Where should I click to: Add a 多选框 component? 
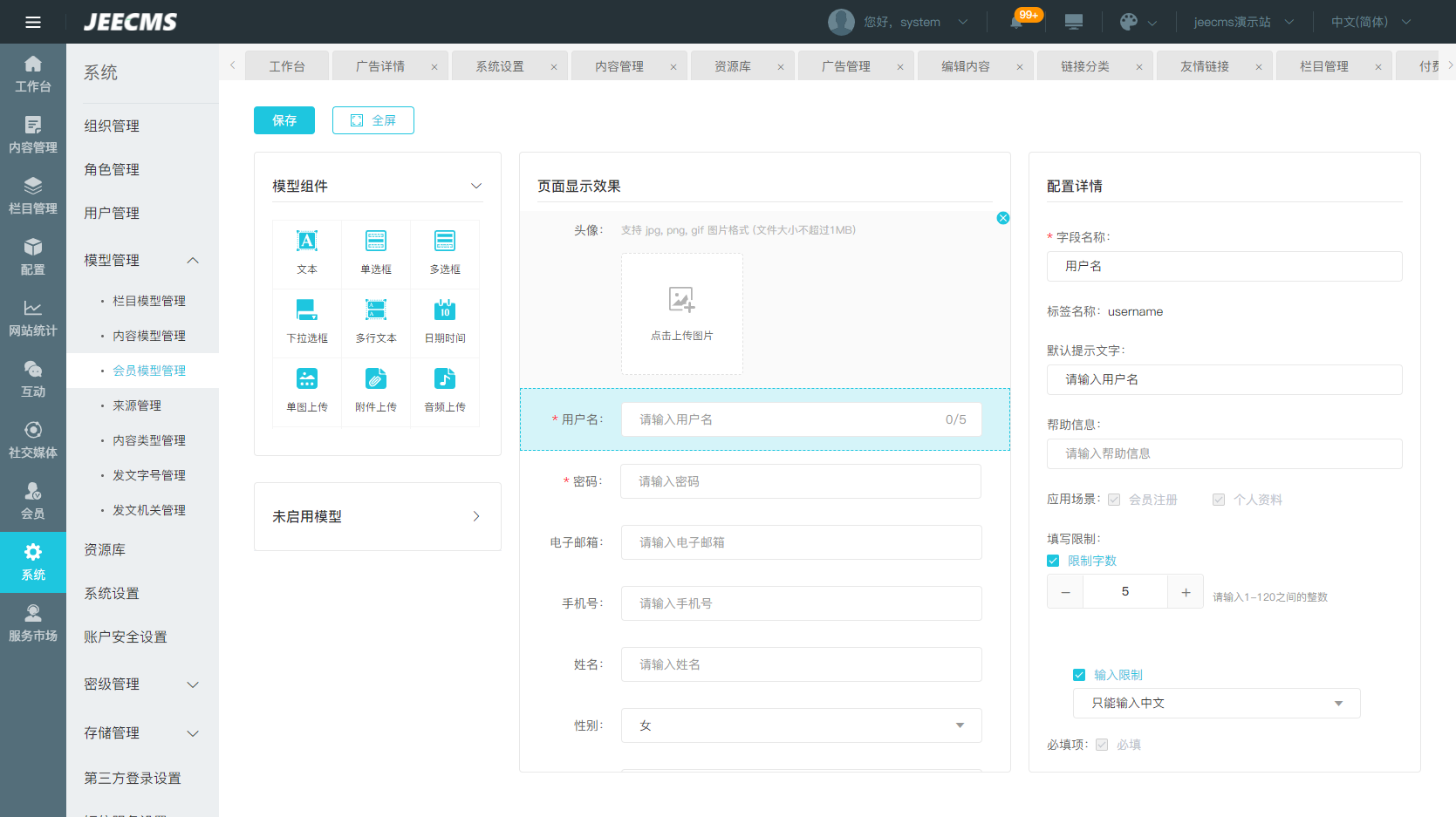point(445,254)
